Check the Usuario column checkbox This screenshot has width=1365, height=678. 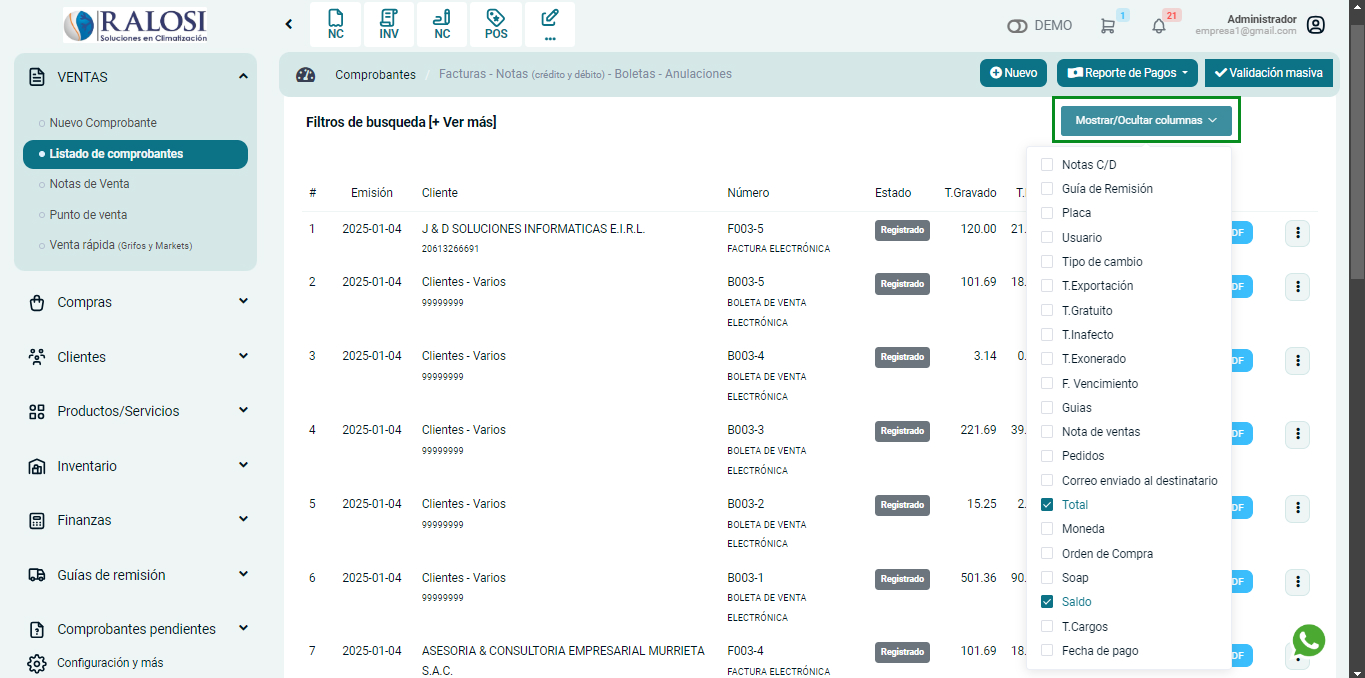click(1047, 238)
